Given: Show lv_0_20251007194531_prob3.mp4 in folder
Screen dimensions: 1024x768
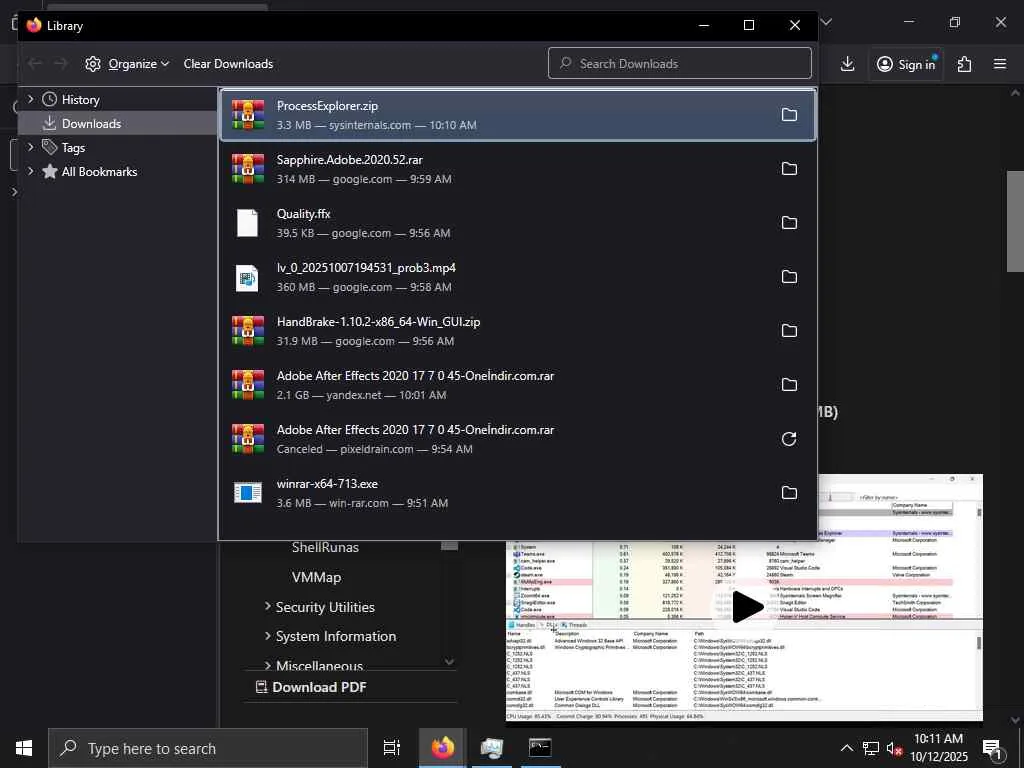Looking at the screenshot, I should coord(789,277).
